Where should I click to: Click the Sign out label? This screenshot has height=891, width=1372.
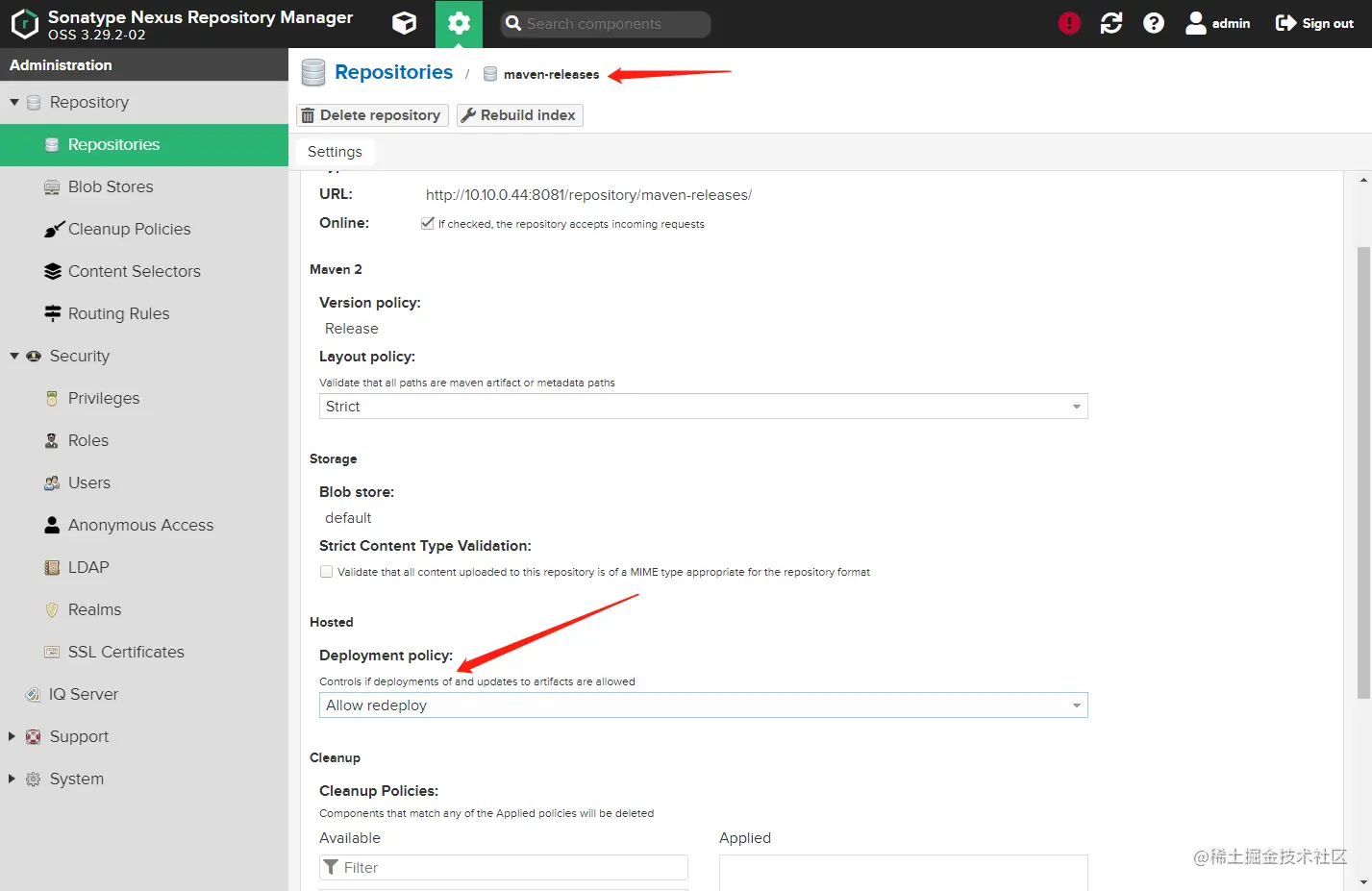1328,24
